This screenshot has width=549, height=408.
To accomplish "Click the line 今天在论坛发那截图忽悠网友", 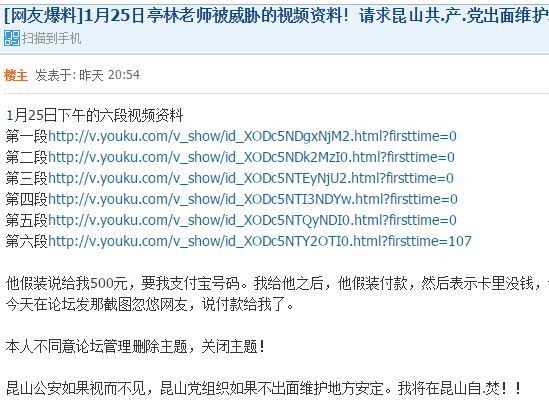I will (150, 304).
